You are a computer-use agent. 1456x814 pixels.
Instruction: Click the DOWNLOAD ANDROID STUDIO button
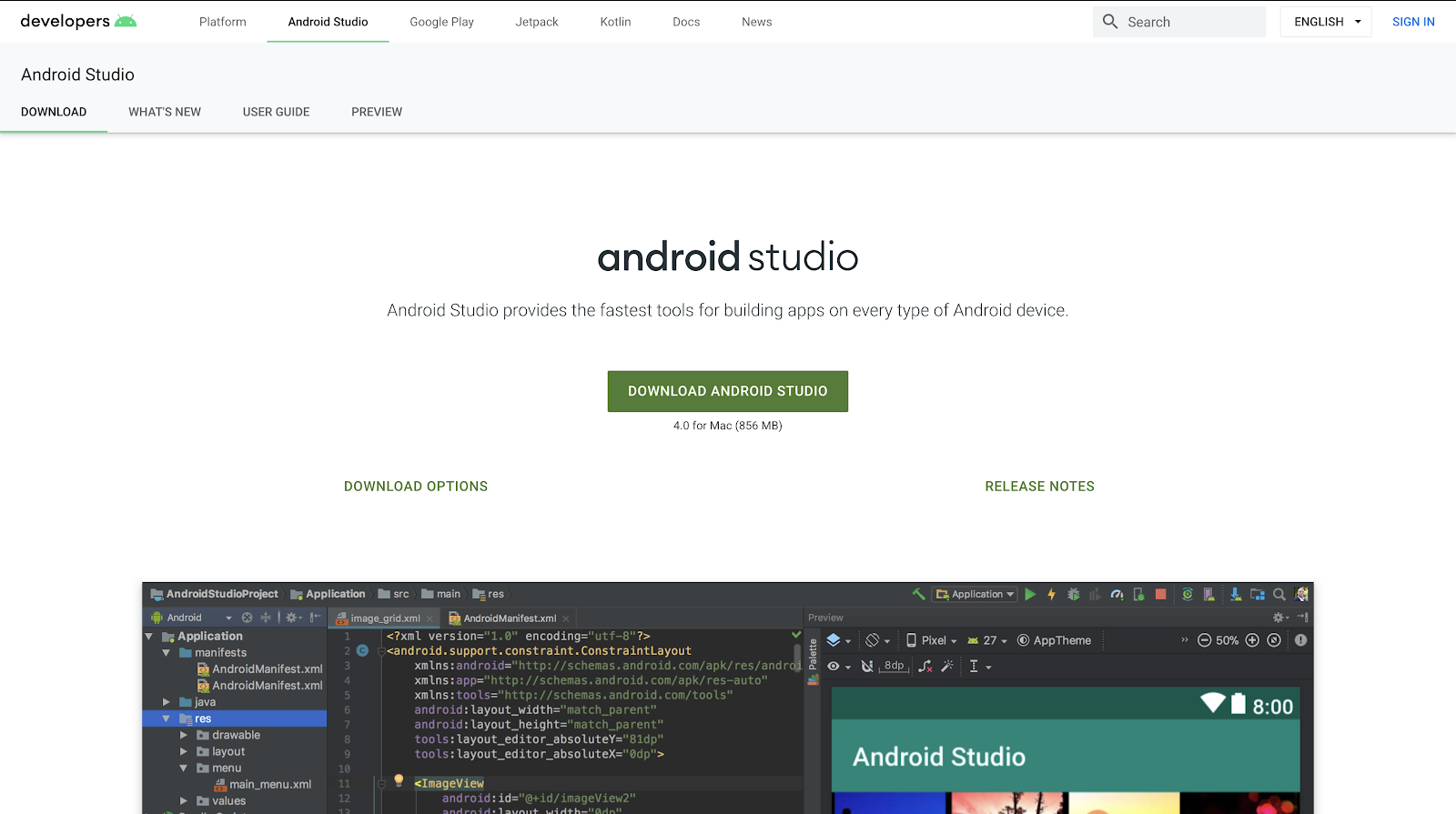pos(728,391)
